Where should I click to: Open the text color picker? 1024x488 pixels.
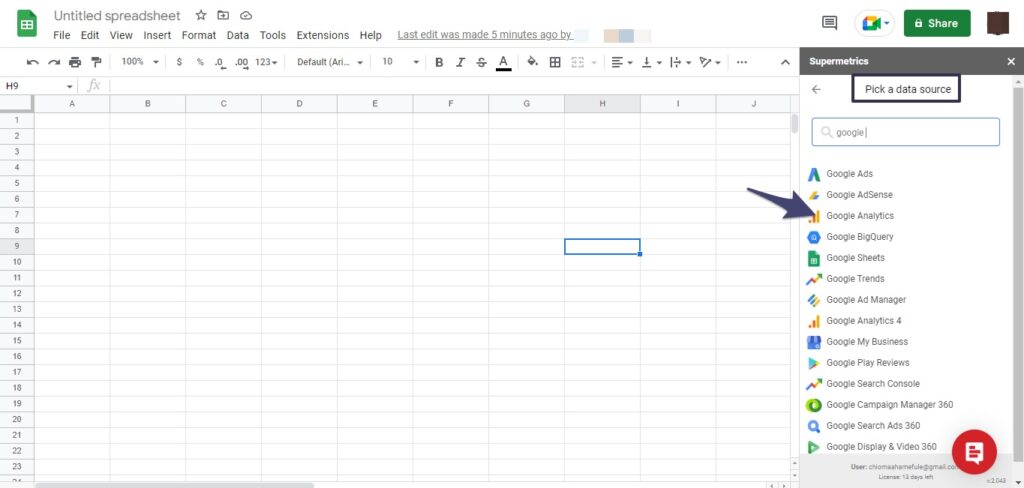point(503,63)
